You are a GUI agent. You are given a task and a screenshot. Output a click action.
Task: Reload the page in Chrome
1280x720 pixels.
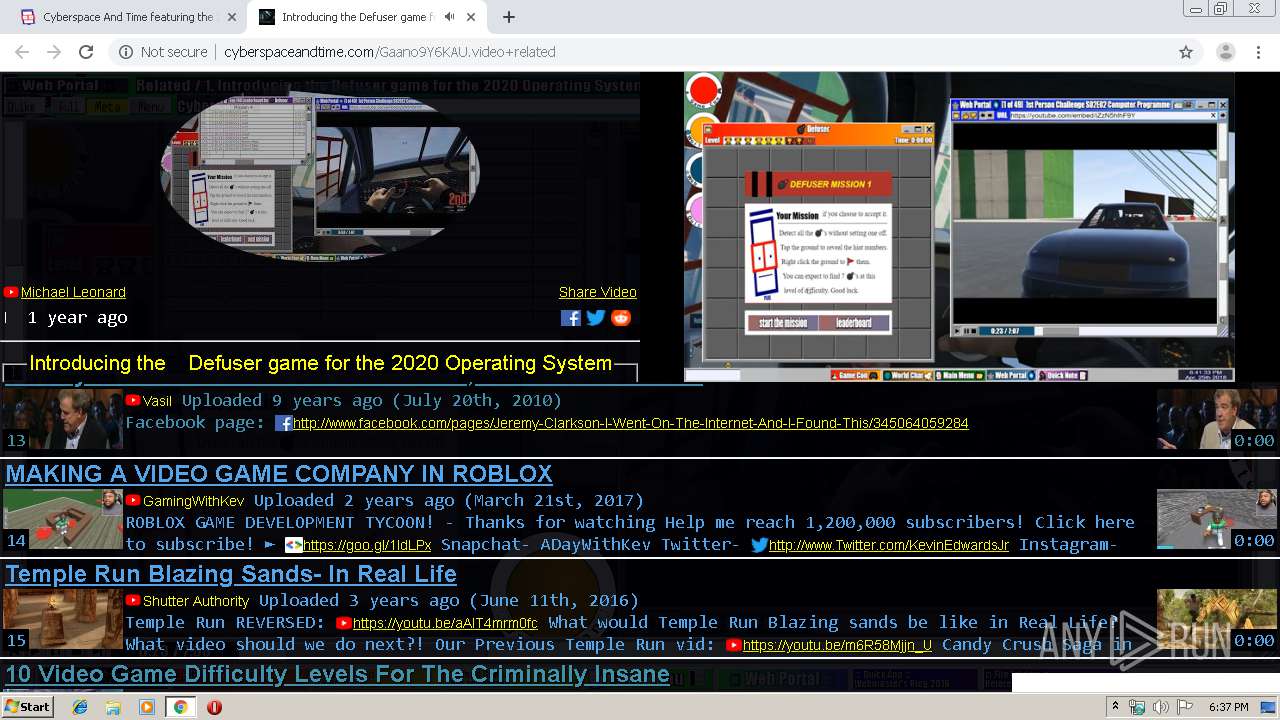coord(86,52)
